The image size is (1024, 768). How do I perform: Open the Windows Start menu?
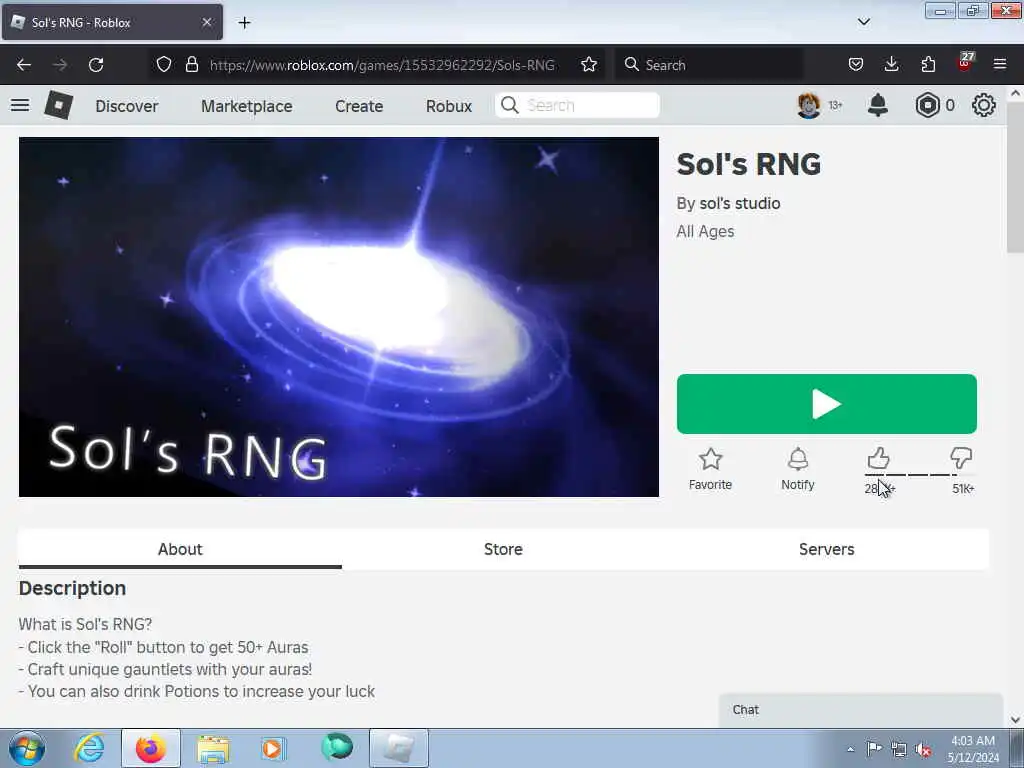(27, 748)
